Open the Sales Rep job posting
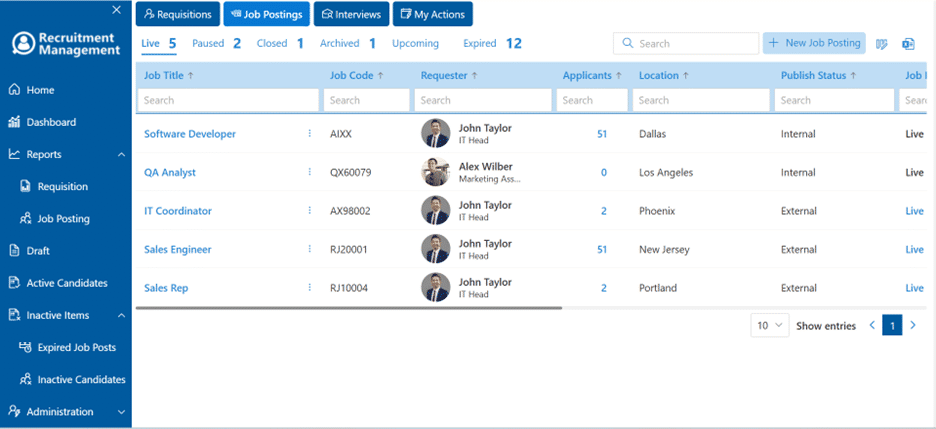936x429 pixels. [166, 288]
